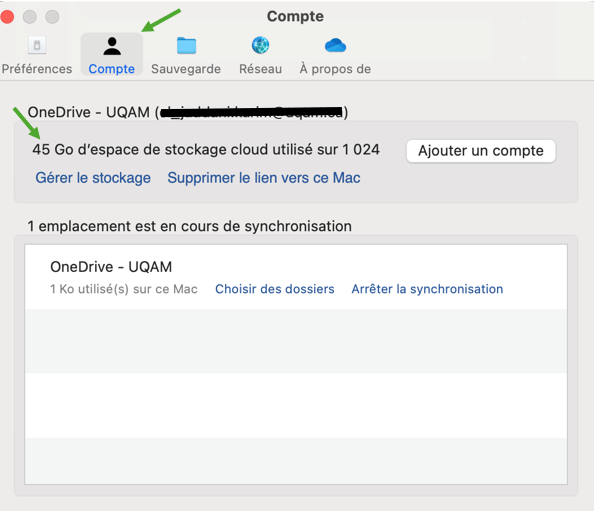
Task: Click the red close window button
Action: pos(7,17)
